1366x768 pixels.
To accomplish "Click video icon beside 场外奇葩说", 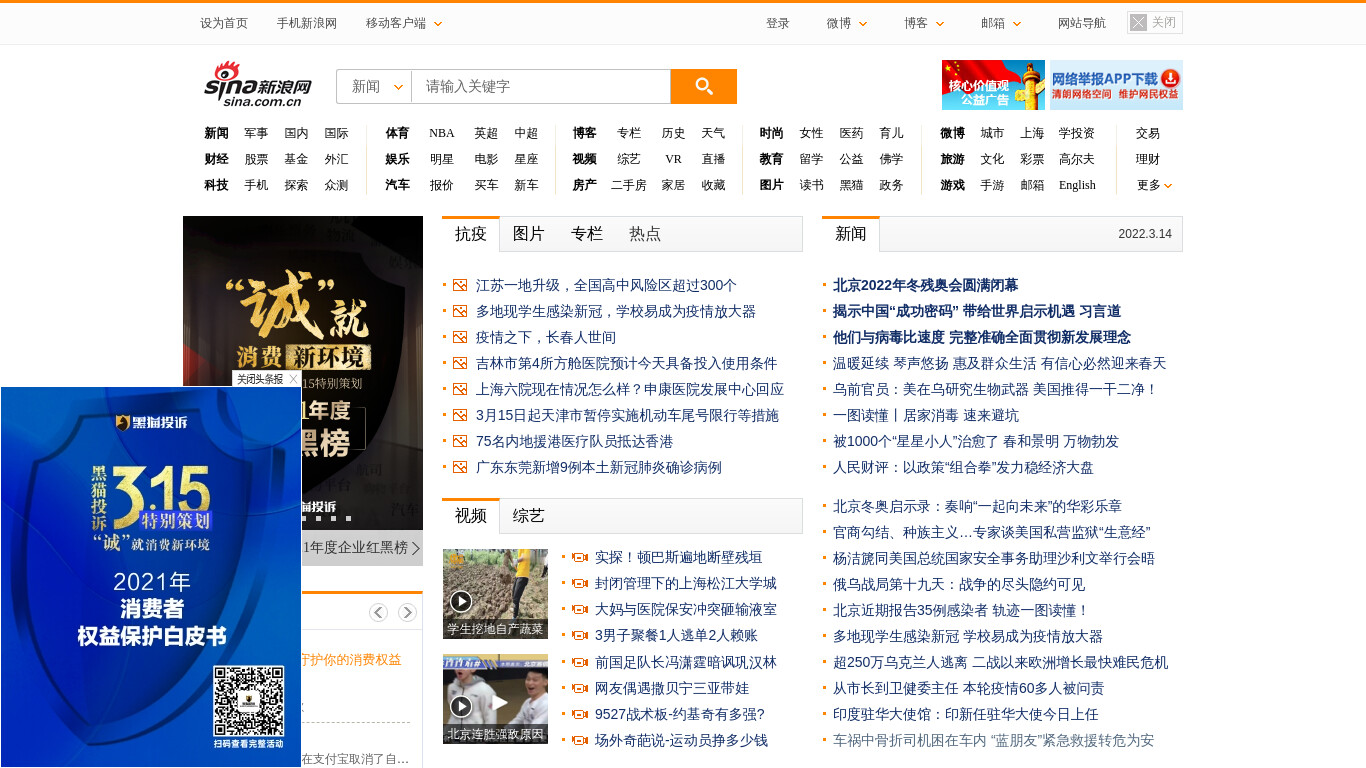I will 579,740.
